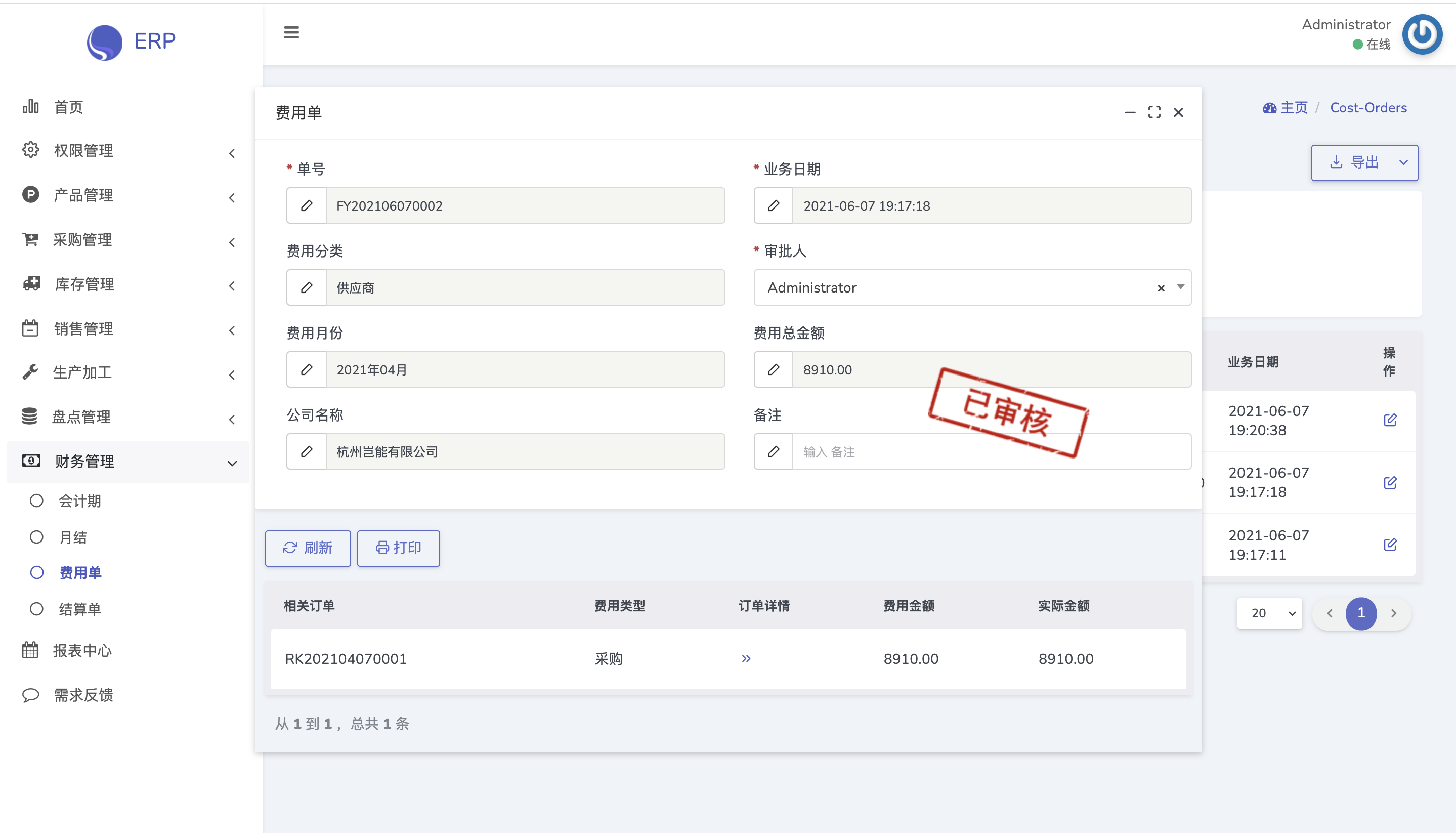The height and width of the screenshot is (833, 1456).
Task: Go to next page arrow in pagination
Action: [x=1394, y=613]
